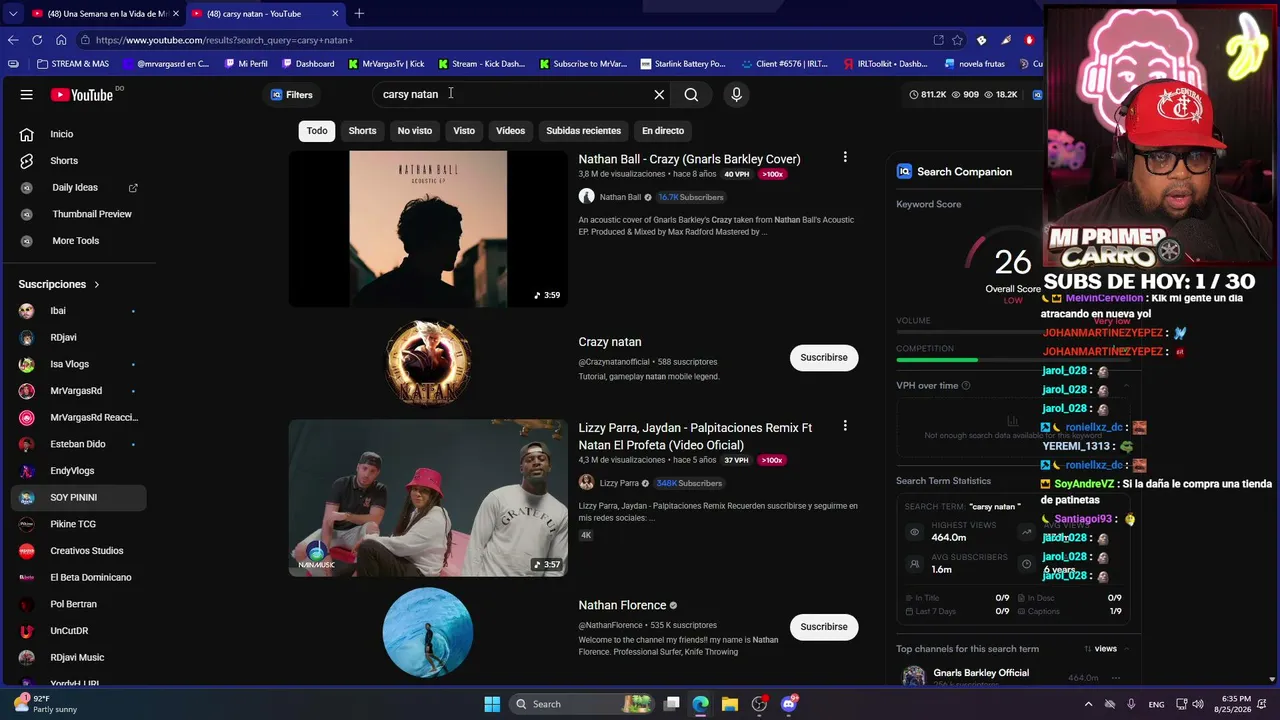1280x720 pixels.
Task: Open VPH over time info tooltip icon
Action: pyautogui.click(x=966, y=386)
